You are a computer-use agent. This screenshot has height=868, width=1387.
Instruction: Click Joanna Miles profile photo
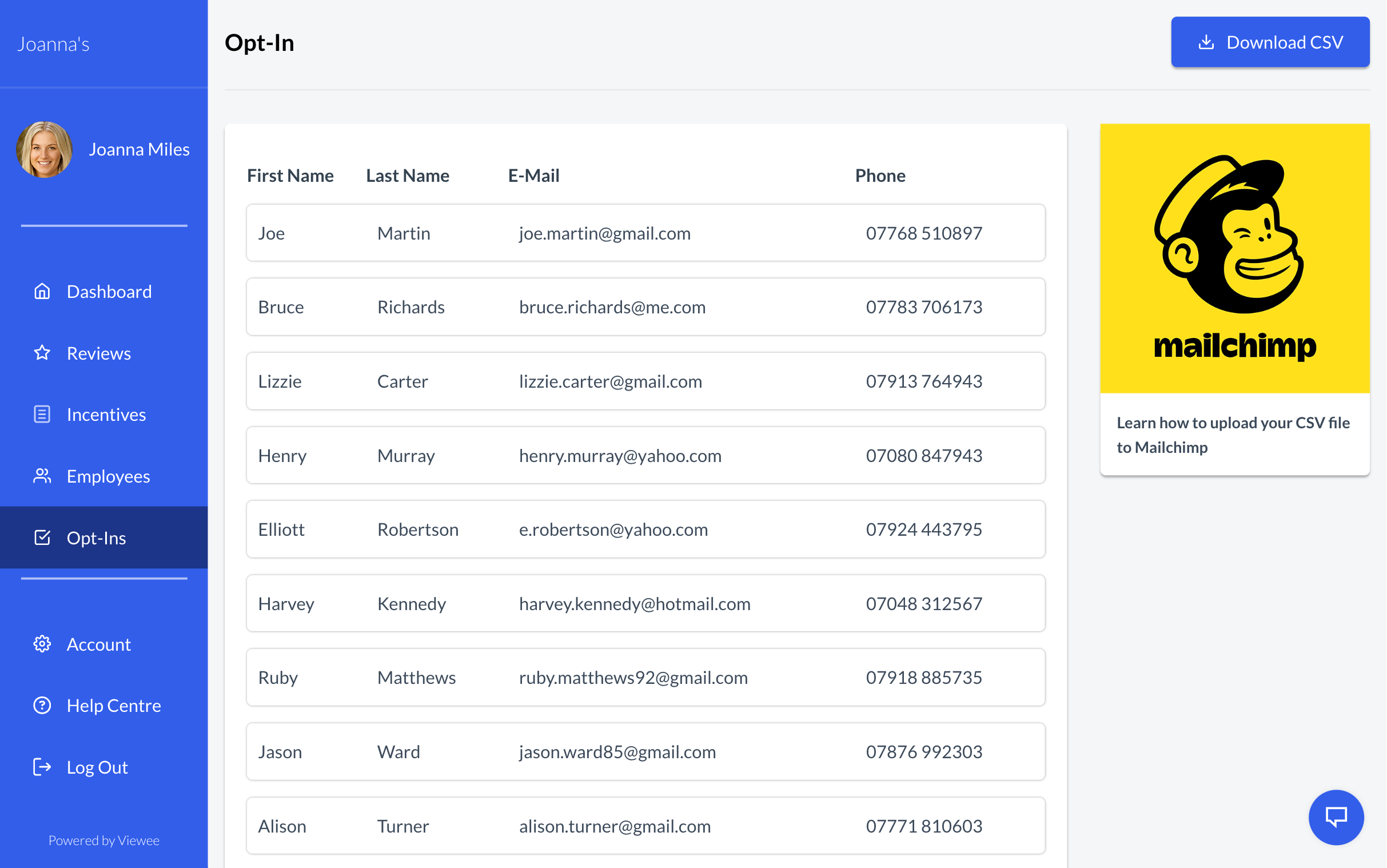pyautogui.click(x=45, y=149)
